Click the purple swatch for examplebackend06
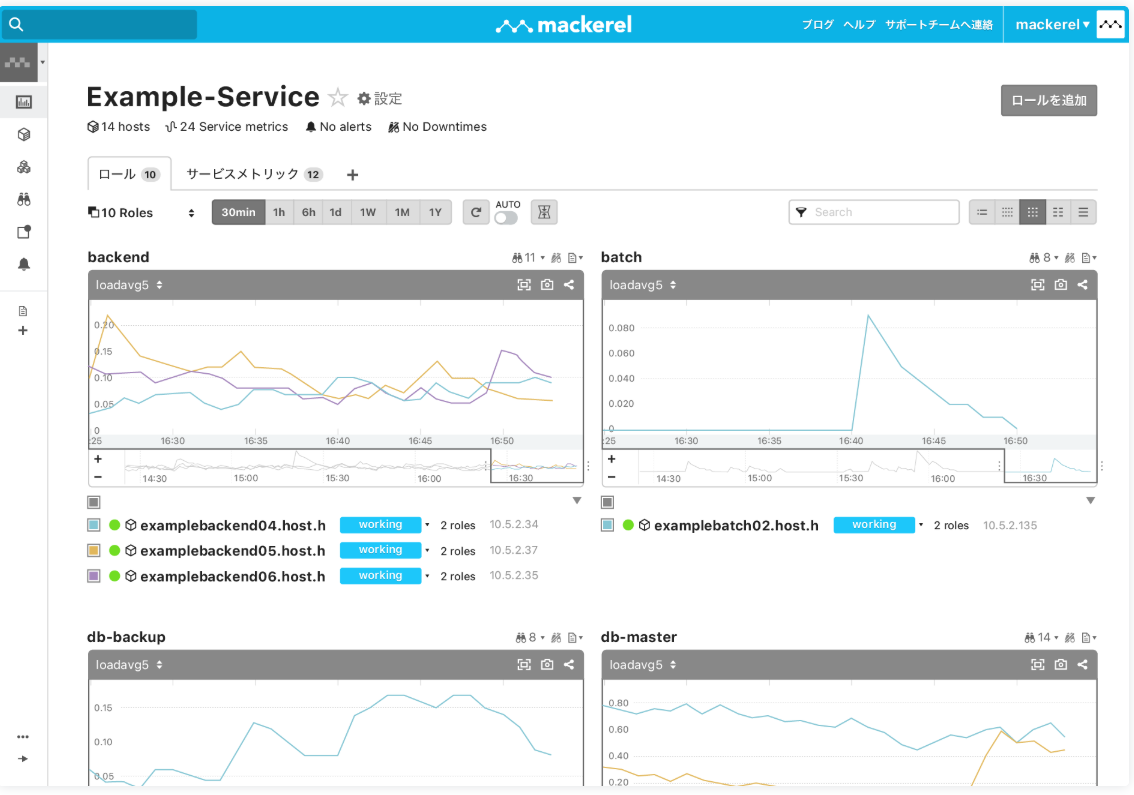Viewport: 1134px width, 795px height. point(94,576)
